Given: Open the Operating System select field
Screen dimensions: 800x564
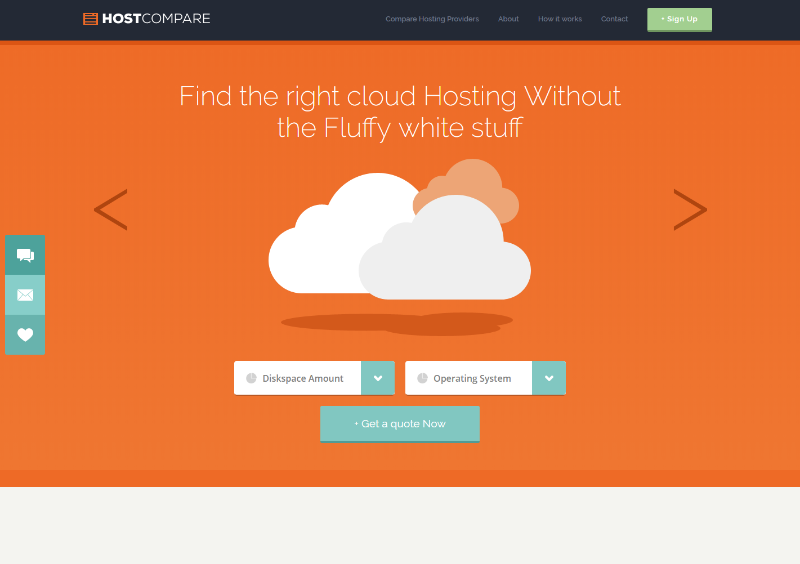Looking at the screenshot, I should 485,378.
